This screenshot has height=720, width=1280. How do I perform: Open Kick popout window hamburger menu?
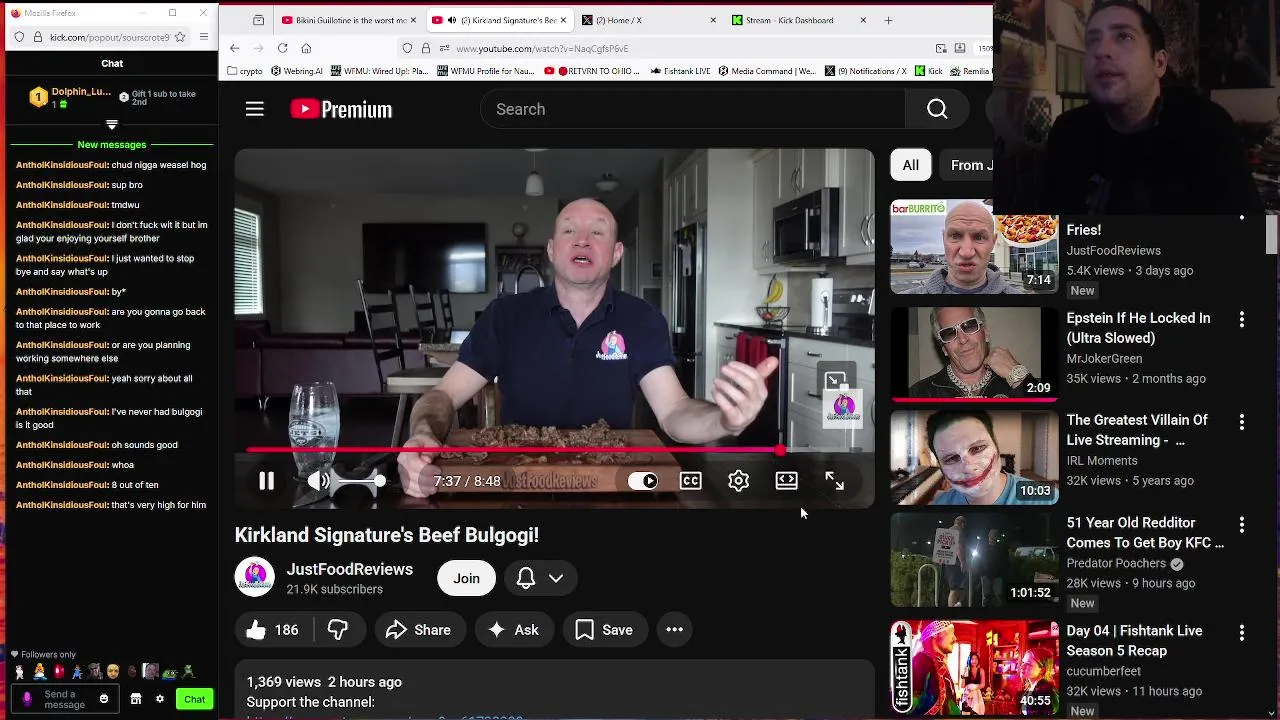click(x=204, y=37)
